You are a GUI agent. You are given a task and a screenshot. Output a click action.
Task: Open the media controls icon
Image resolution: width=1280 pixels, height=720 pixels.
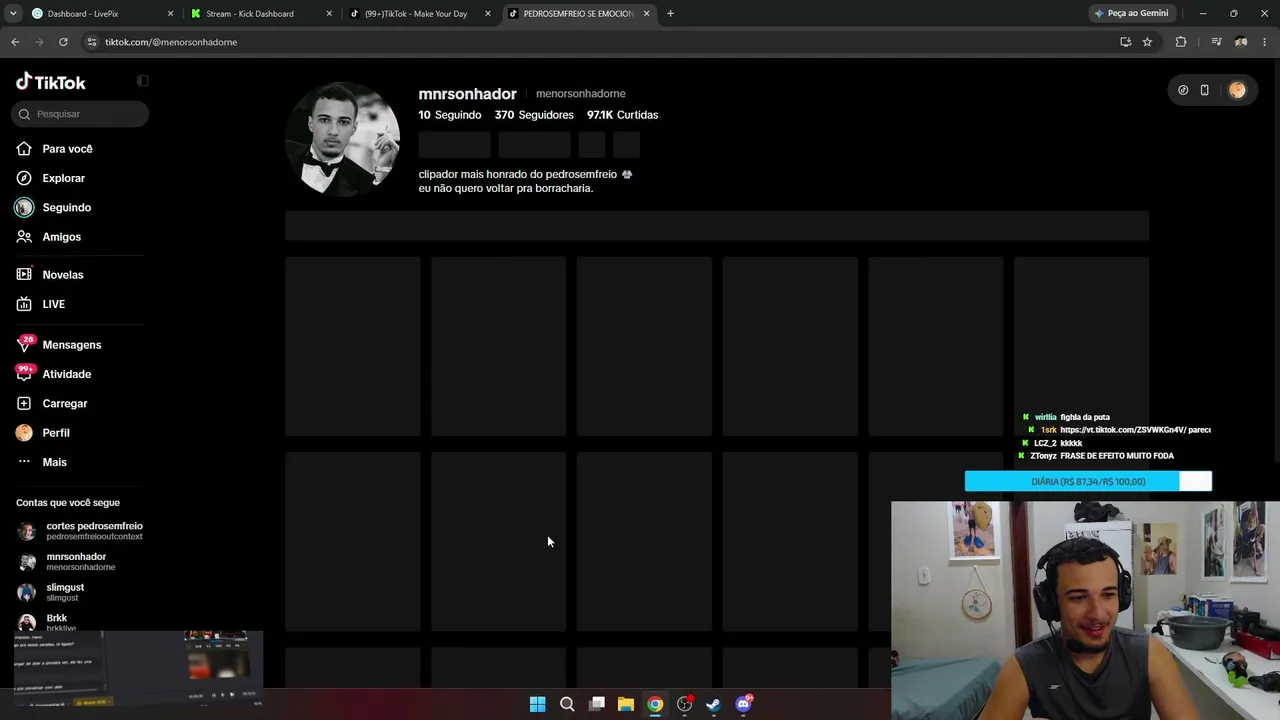click(x=1216, y=42)
